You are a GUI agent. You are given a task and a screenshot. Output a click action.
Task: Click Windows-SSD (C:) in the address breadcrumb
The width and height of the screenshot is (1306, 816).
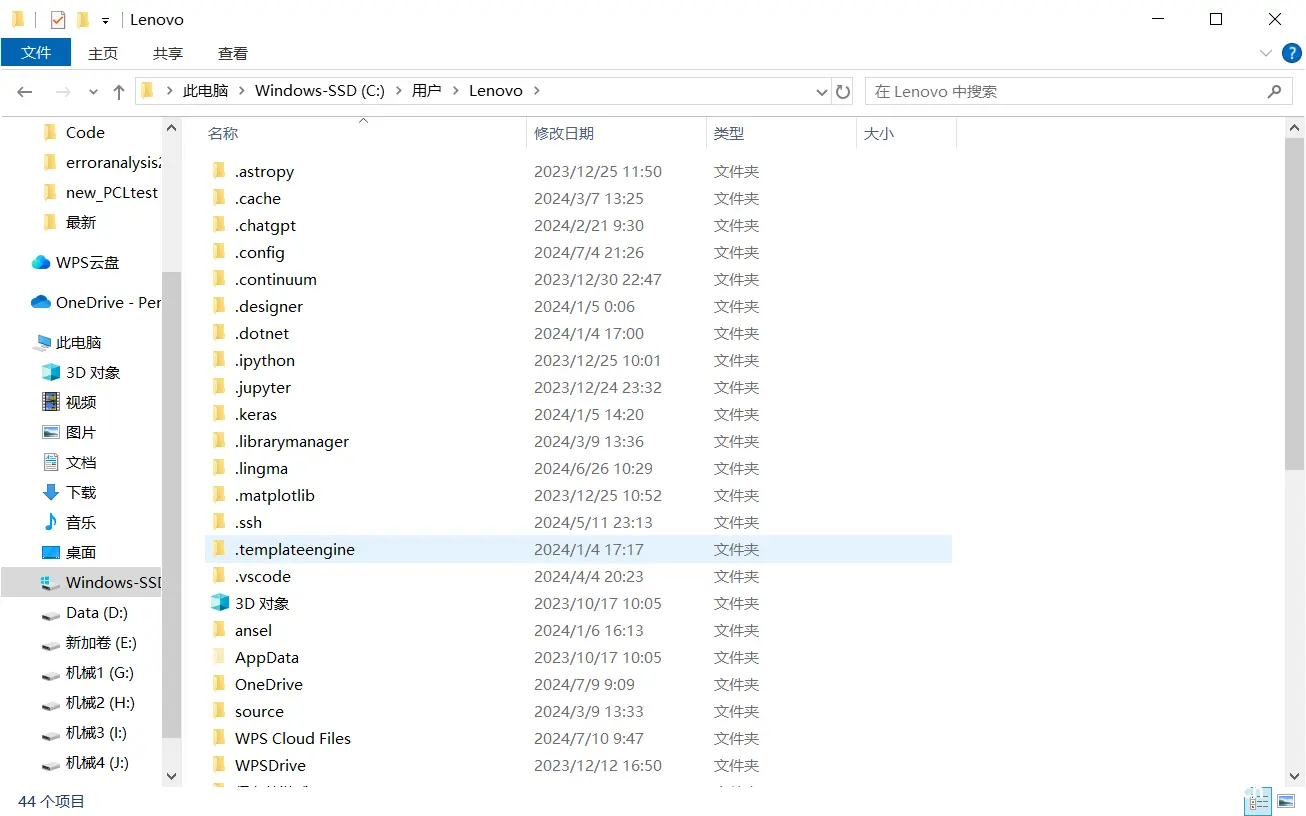[x=320, y=90]
